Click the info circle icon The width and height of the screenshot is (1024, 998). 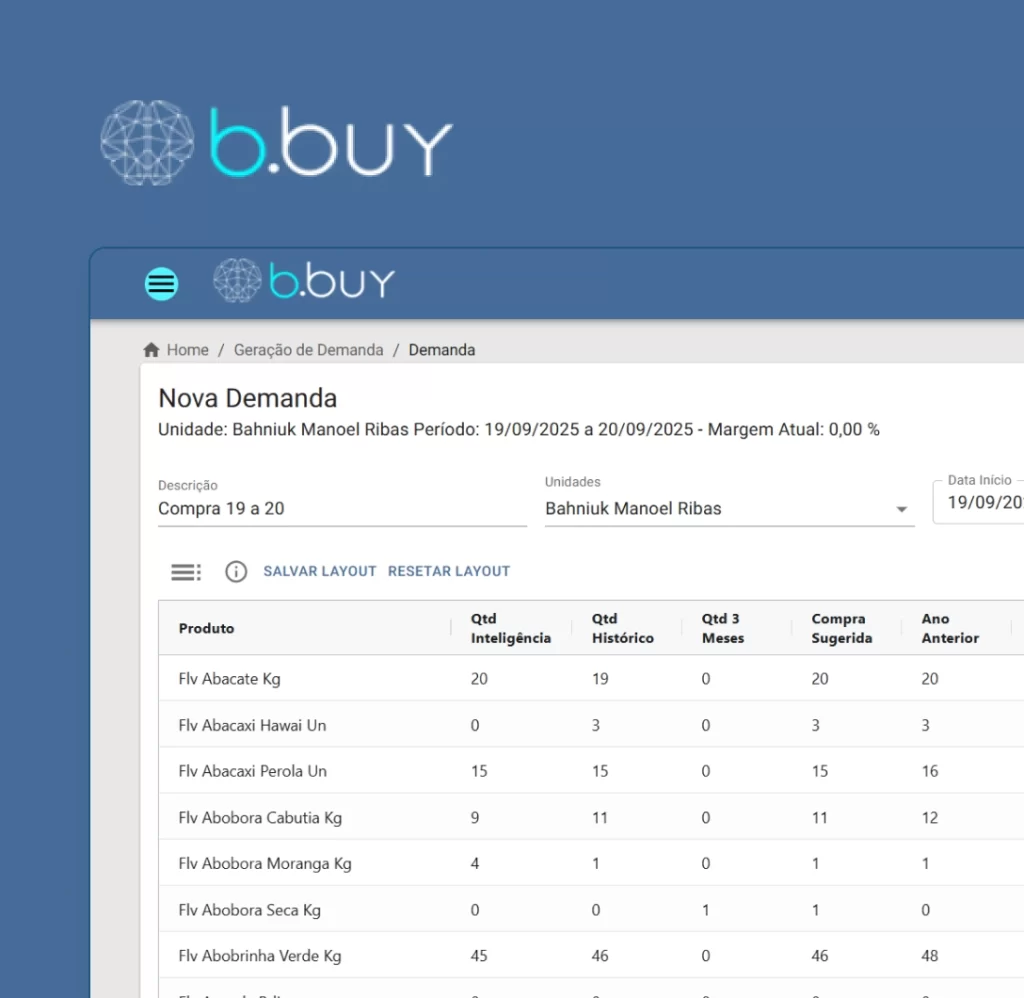click(x=236, y=572)
